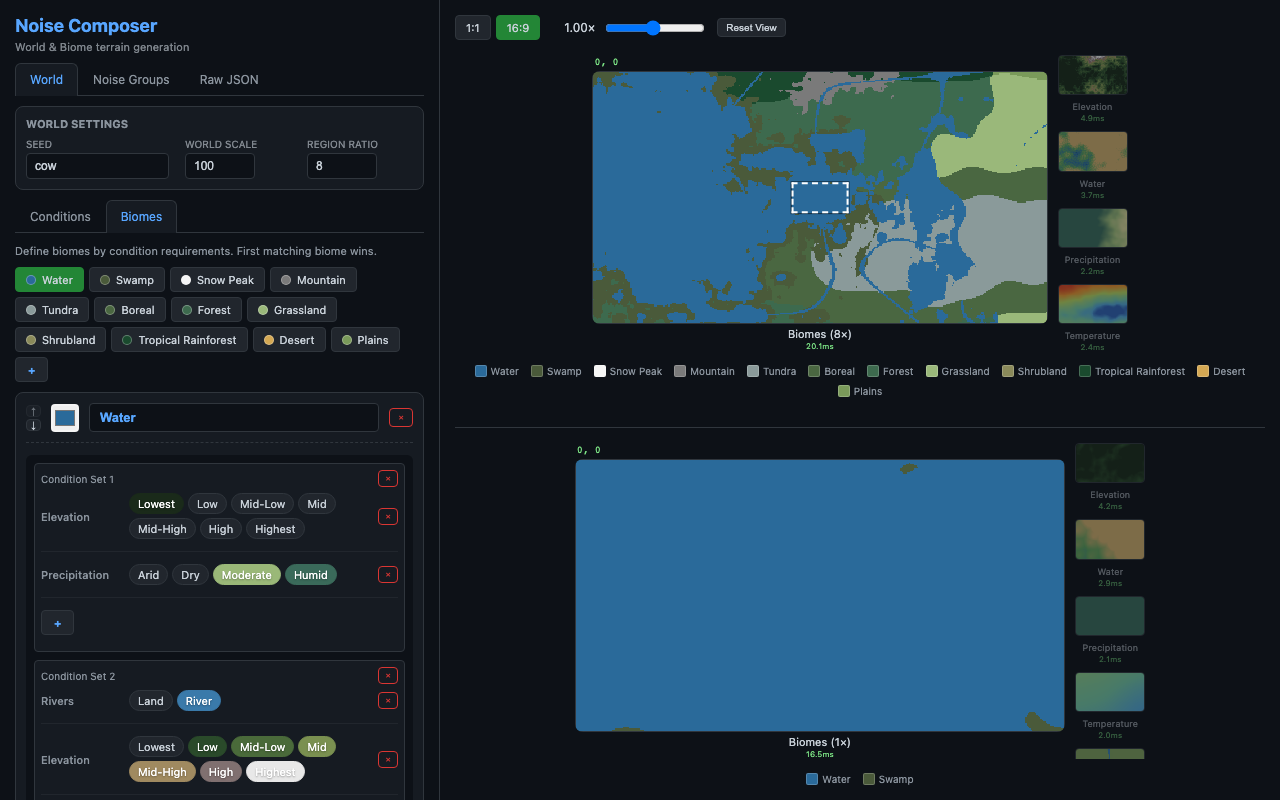Click the Seed input field

pos(97,166)
